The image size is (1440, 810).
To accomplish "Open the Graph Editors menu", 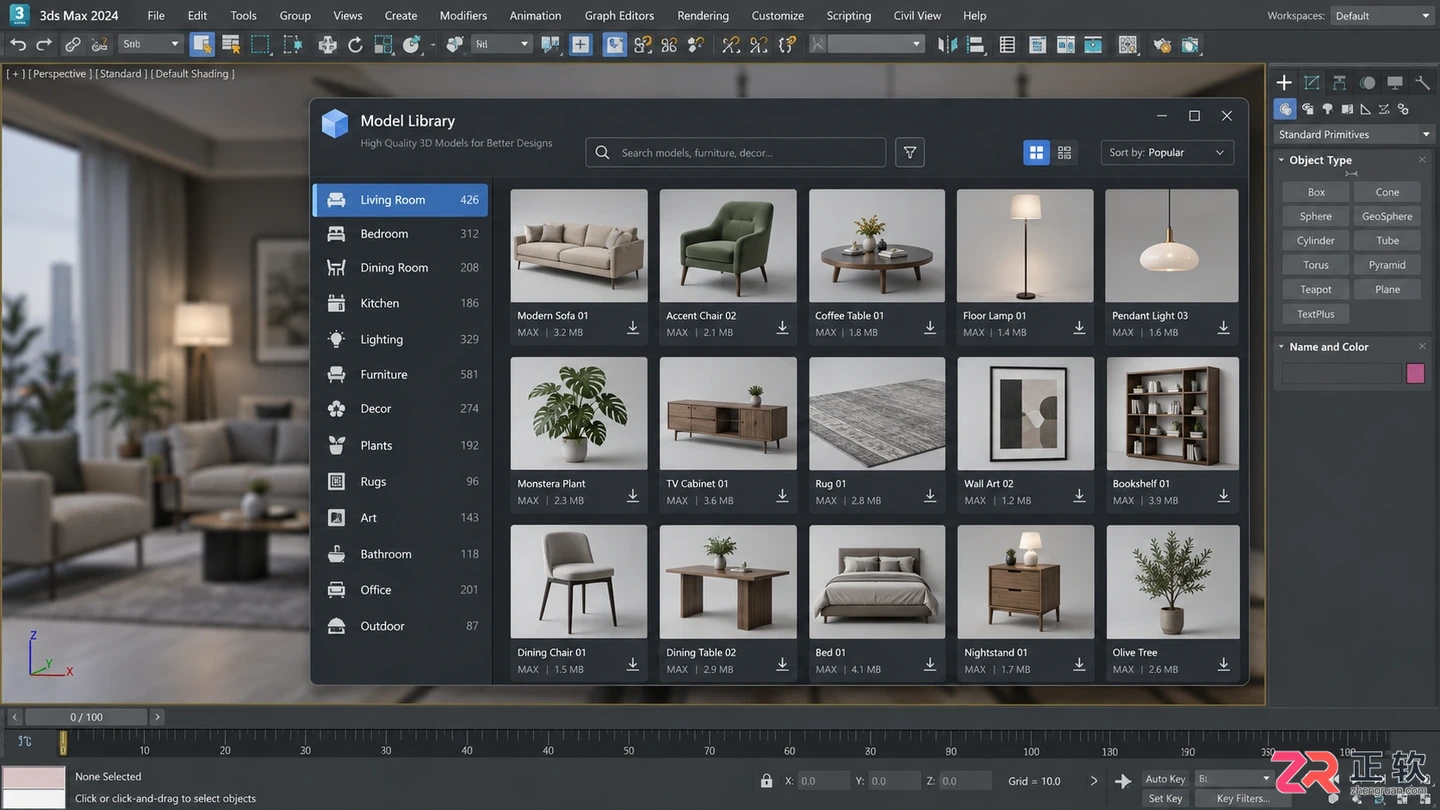I will pyautogui.click(x=619, y=16).
